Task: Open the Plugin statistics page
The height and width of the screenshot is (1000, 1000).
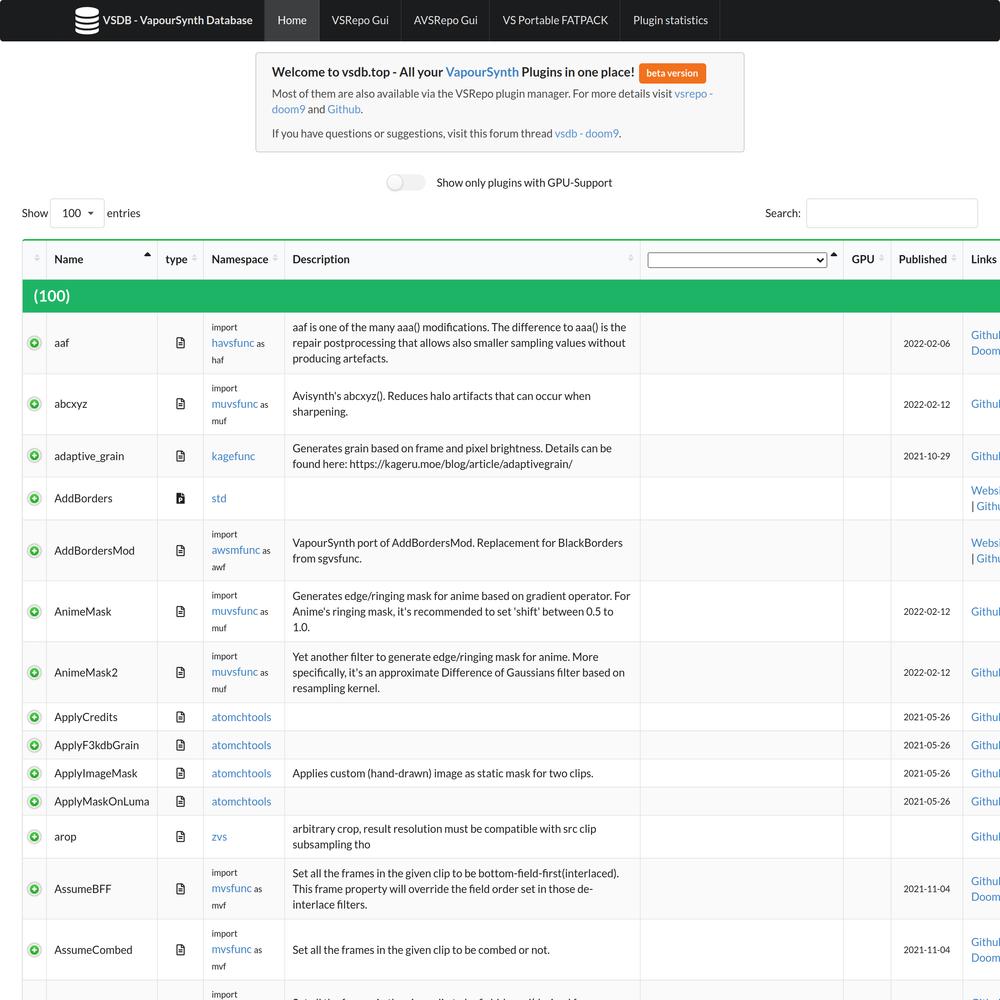Action: 670,20
